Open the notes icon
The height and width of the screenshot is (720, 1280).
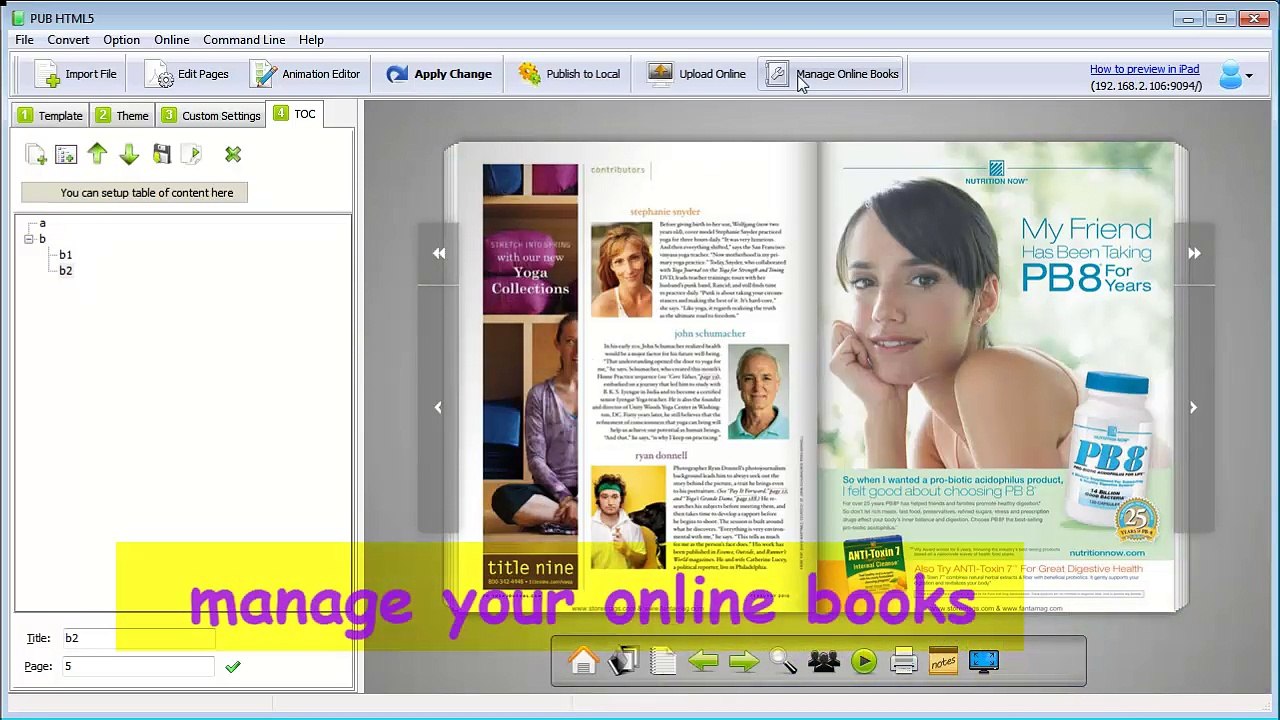click(x=943, y=661)
